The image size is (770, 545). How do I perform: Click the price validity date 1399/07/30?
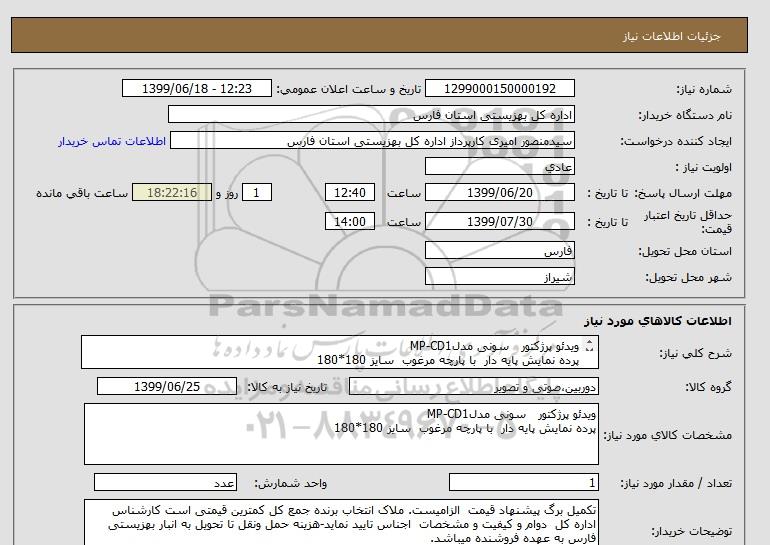tap(499, 221)
